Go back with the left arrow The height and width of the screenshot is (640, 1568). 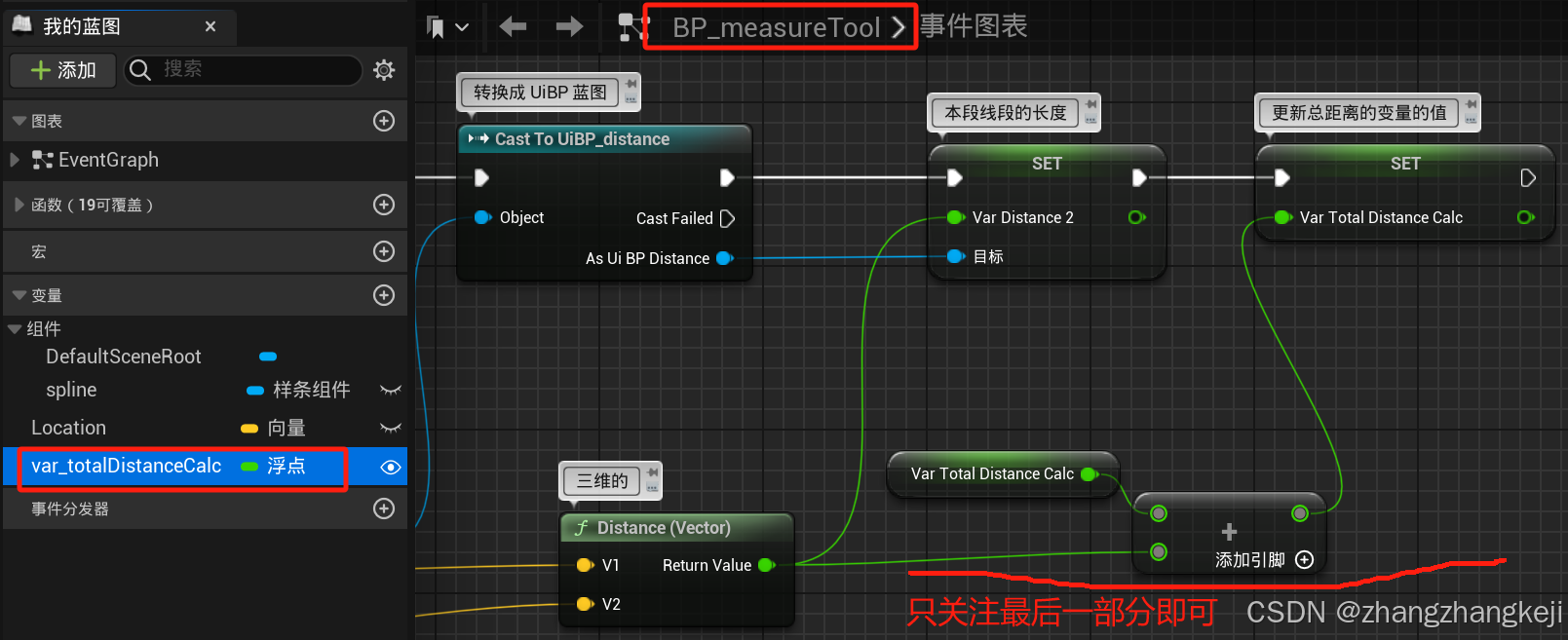coord(513,26)
